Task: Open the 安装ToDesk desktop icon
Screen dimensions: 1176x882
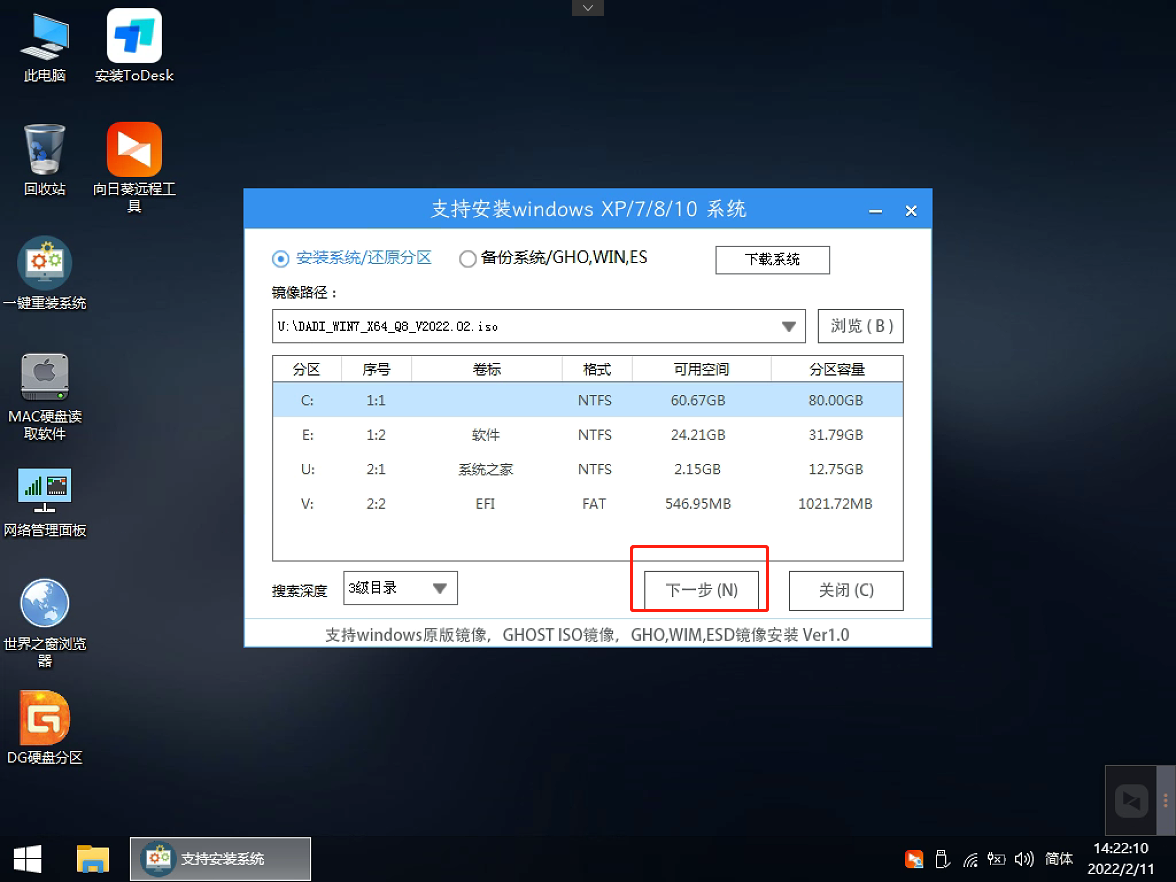Action: (134, 45)
